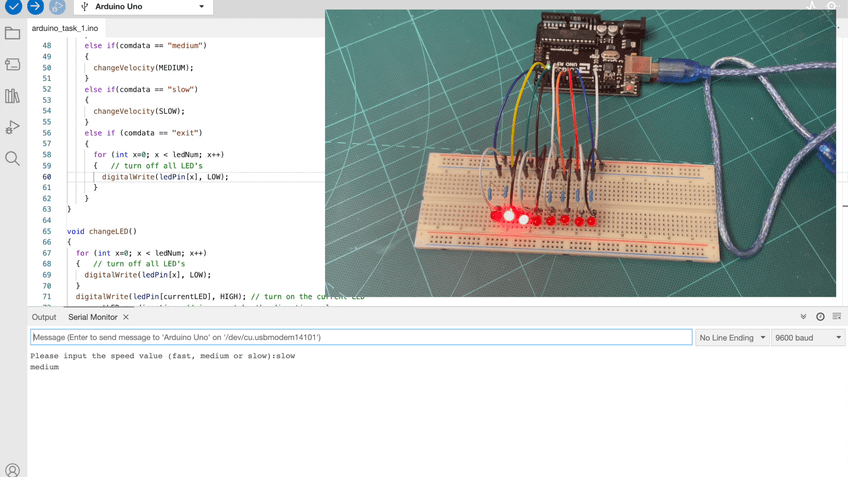Open the 9600 baud rate dropdown
This screenshot has width=848, height=477.
click(808, 338)
